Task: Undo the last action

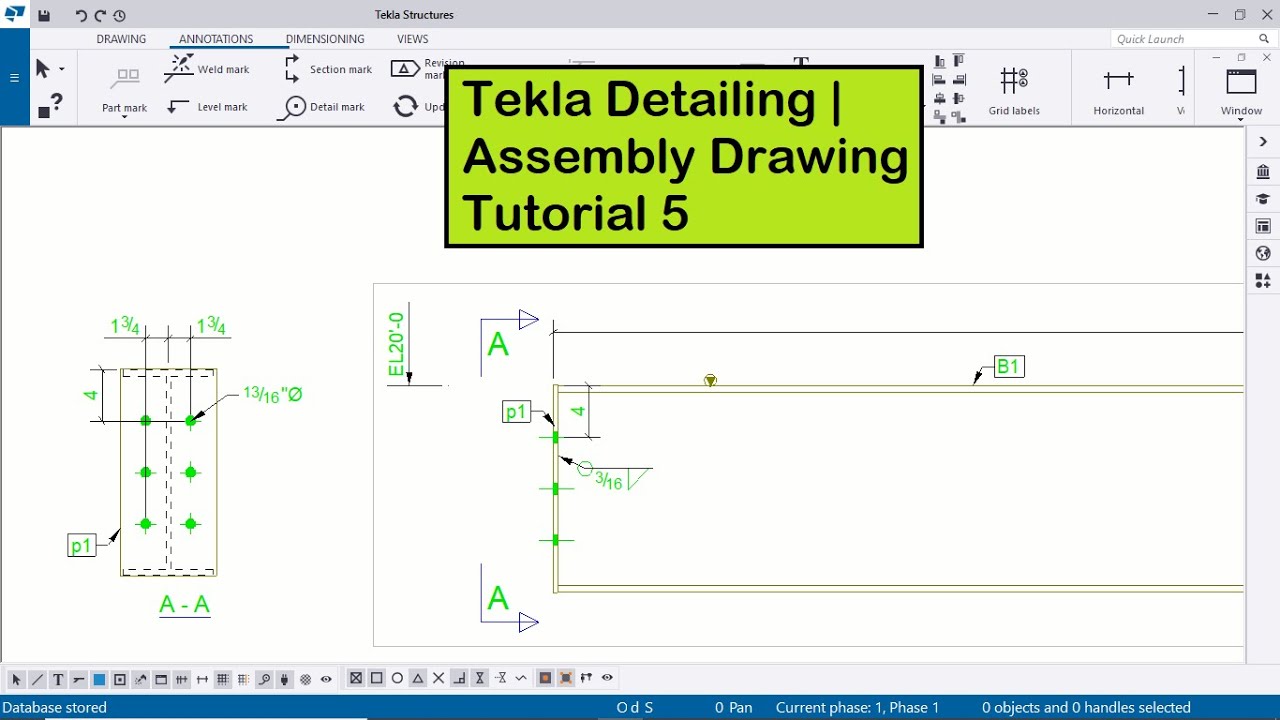Action: click(81, 16)
